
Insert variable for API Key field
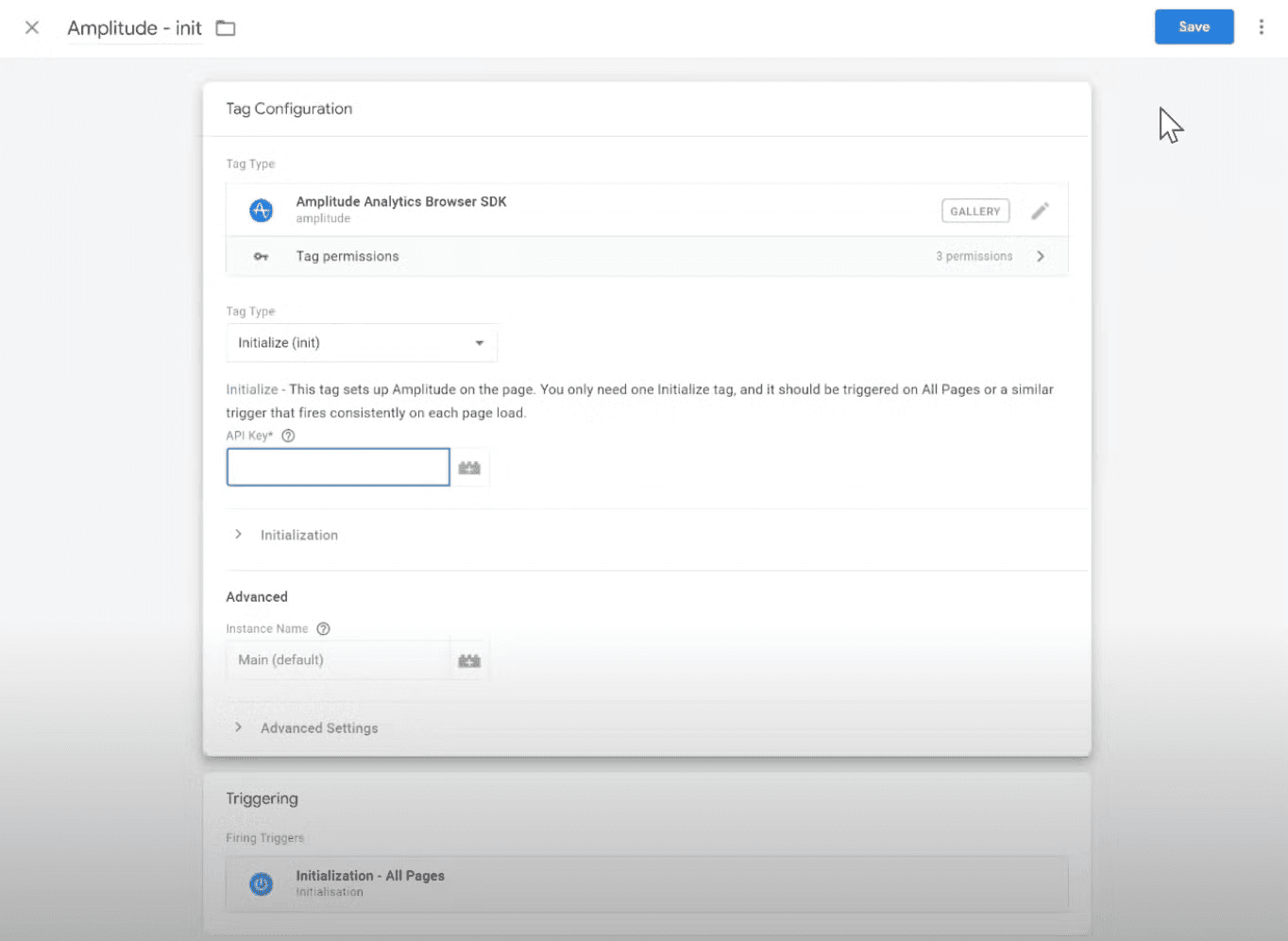click(469, 468)
